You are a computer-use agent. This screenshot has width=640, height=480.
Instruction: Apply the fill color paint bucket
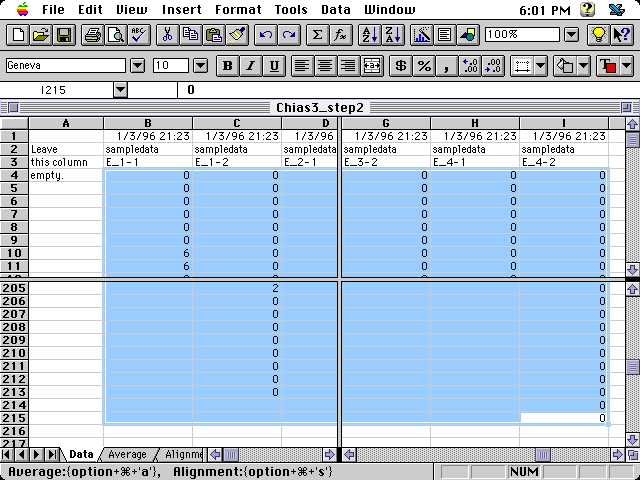pos(565,66)
